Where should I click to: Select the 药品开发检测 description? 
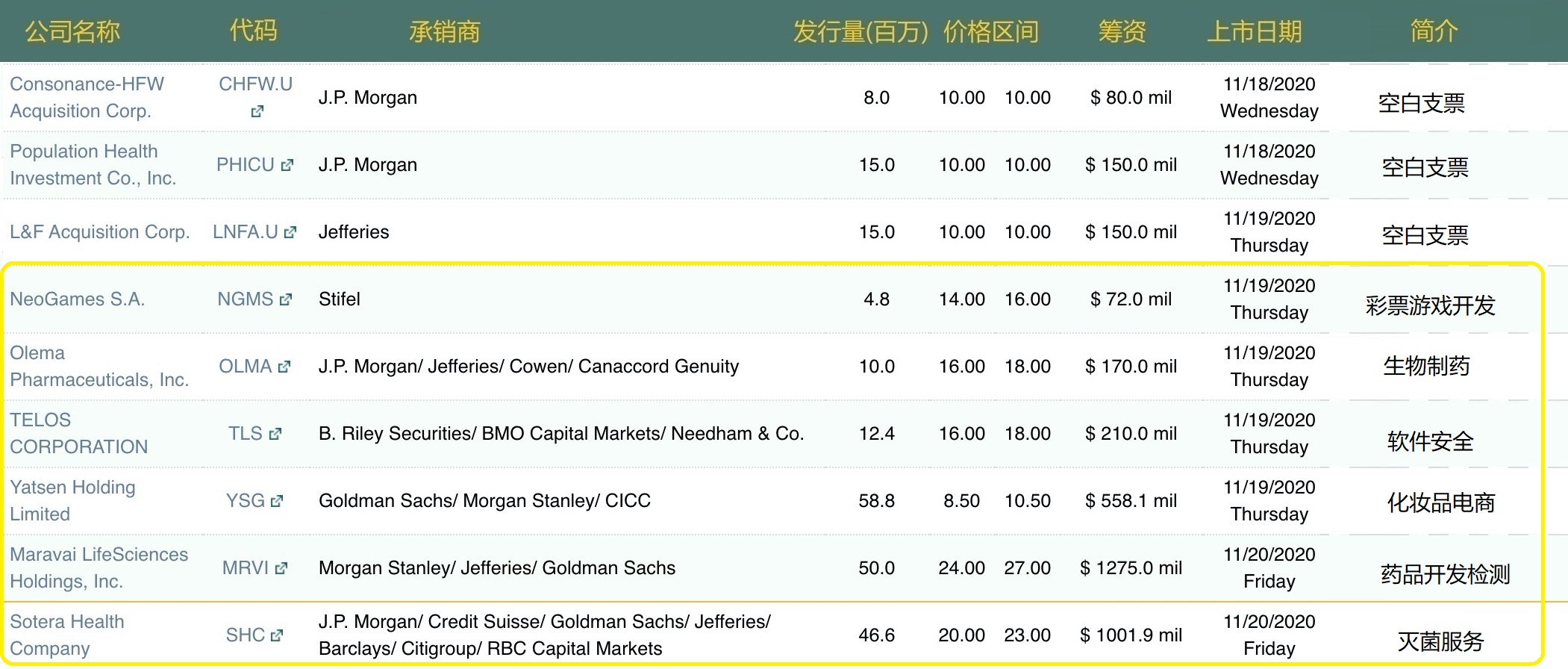tap(1446, 574)
